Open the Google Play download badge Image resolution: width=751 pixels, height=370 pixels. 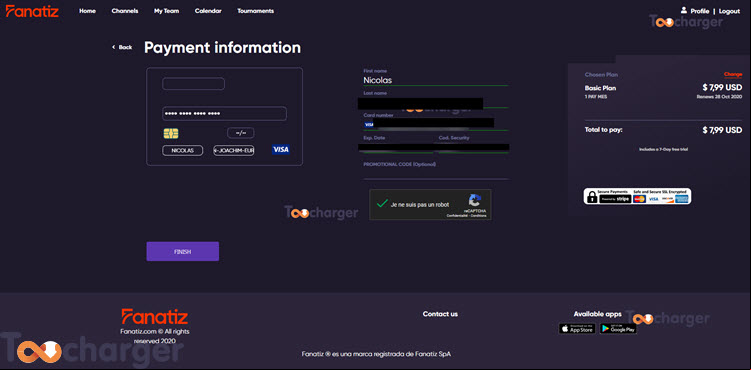[618, 328]
